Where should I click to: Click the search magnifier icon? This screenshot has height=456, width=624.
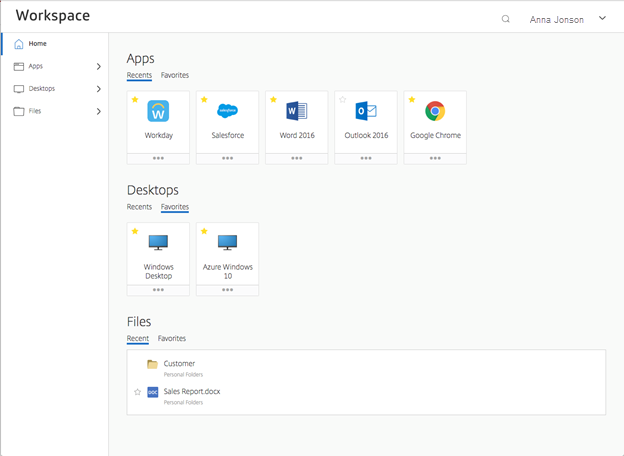505,19
